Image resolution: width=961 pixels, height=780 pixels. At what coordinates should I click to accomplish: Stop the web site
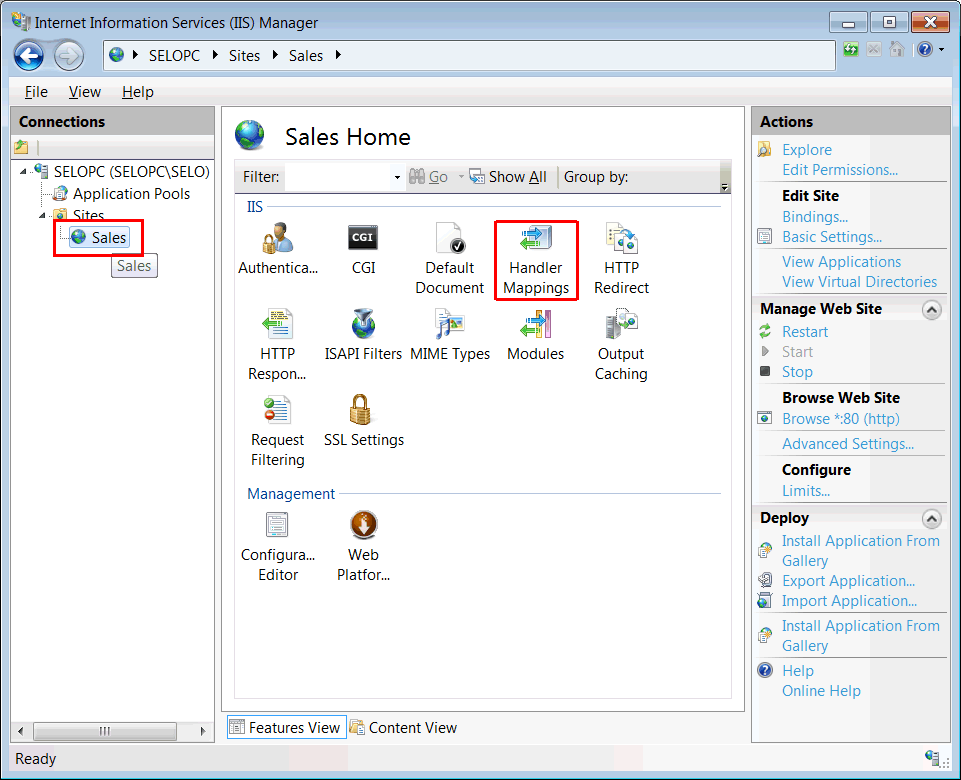pos(797,372)
